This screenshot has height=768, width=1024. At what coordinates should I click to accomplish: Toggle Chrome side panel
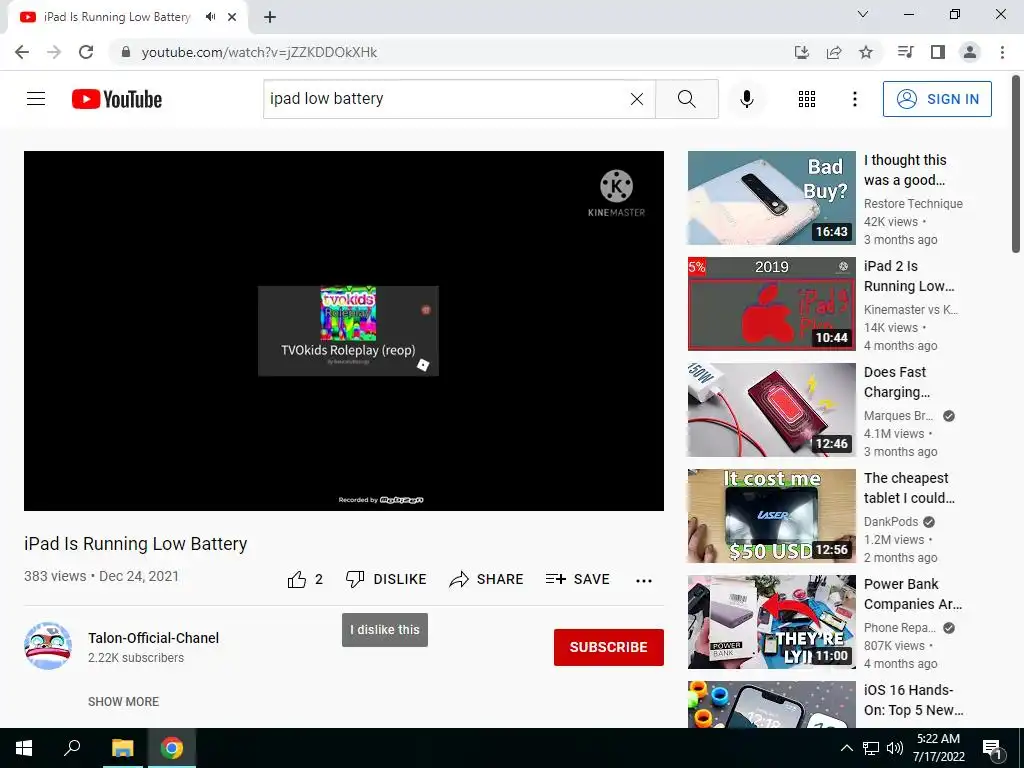click(938, 52)
